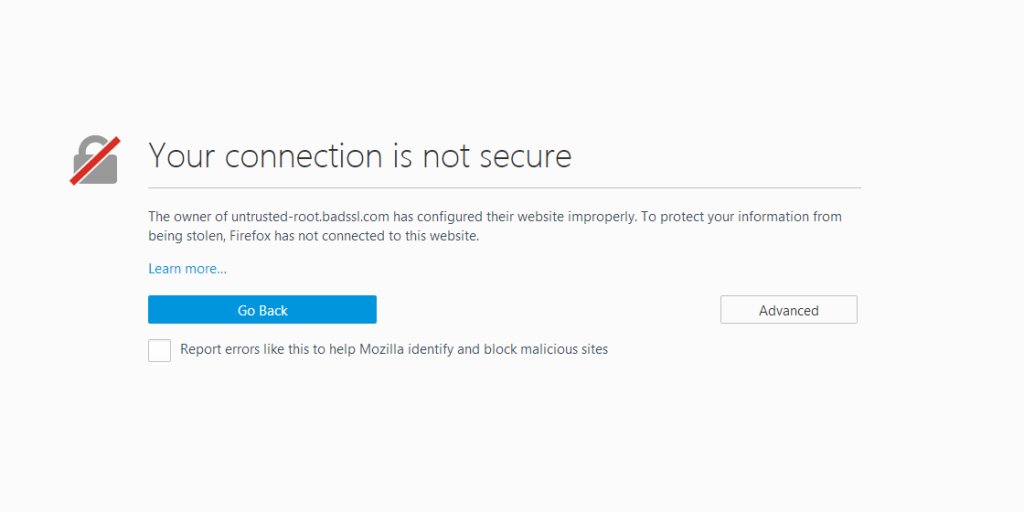The height and width of the screenshot is (512, 1024).
Task: Click the broken padlock warning icon
Action: coord(95,160)
